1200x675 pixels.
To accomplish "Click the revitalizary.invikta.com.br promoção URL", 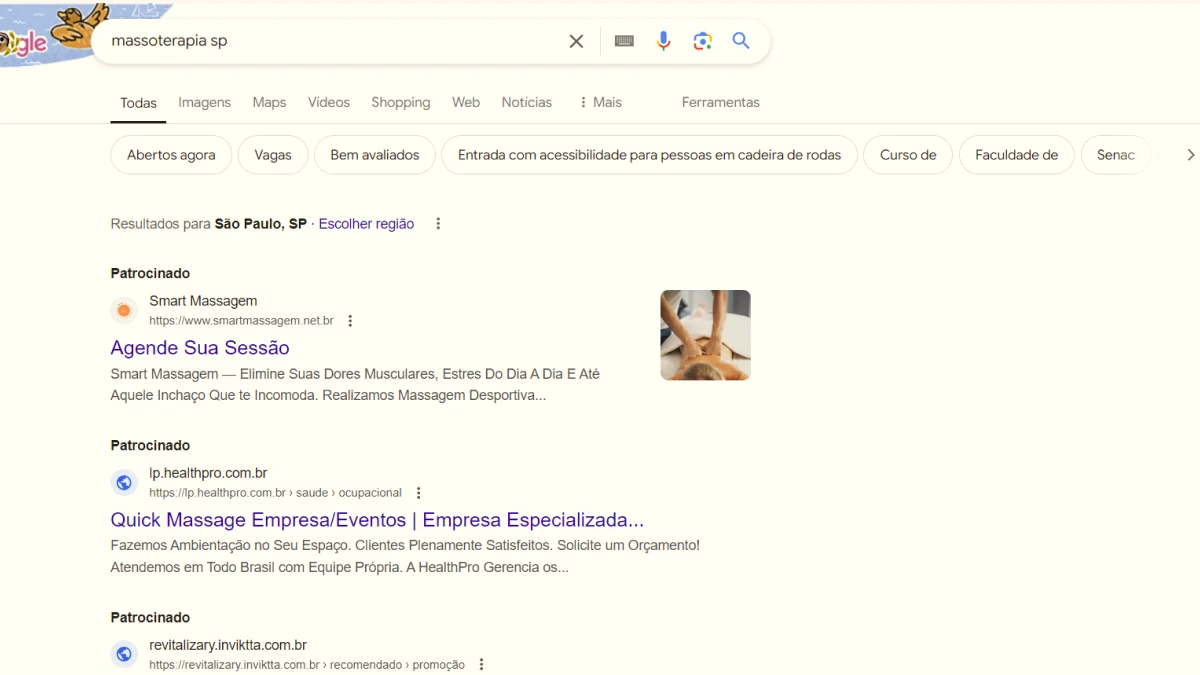I will click(307, 665).
